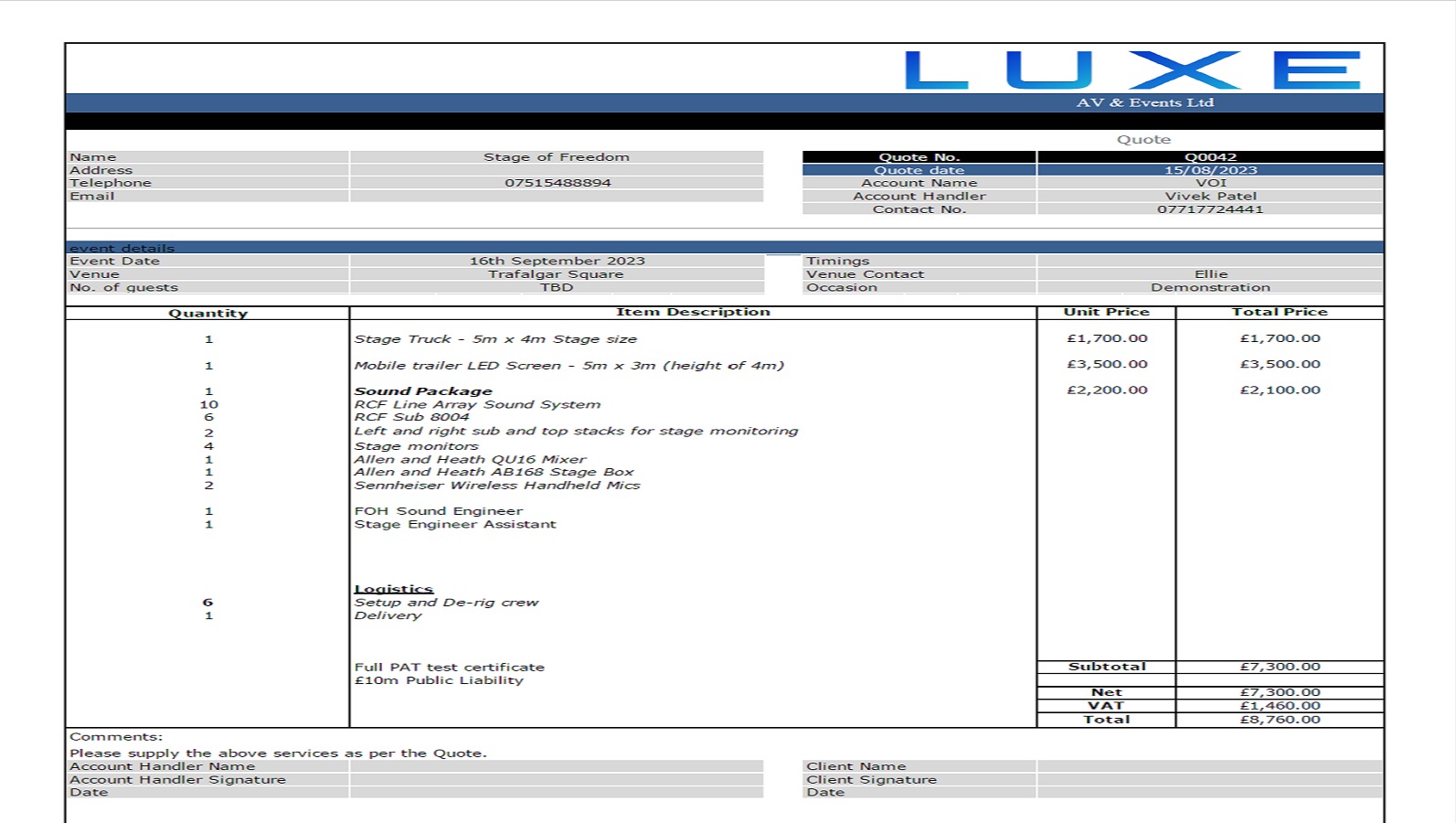The width and height of the screenshot is (1456, 823).
Task: Select the 'Stage of Freedom' name value
Action: [557, 157]
